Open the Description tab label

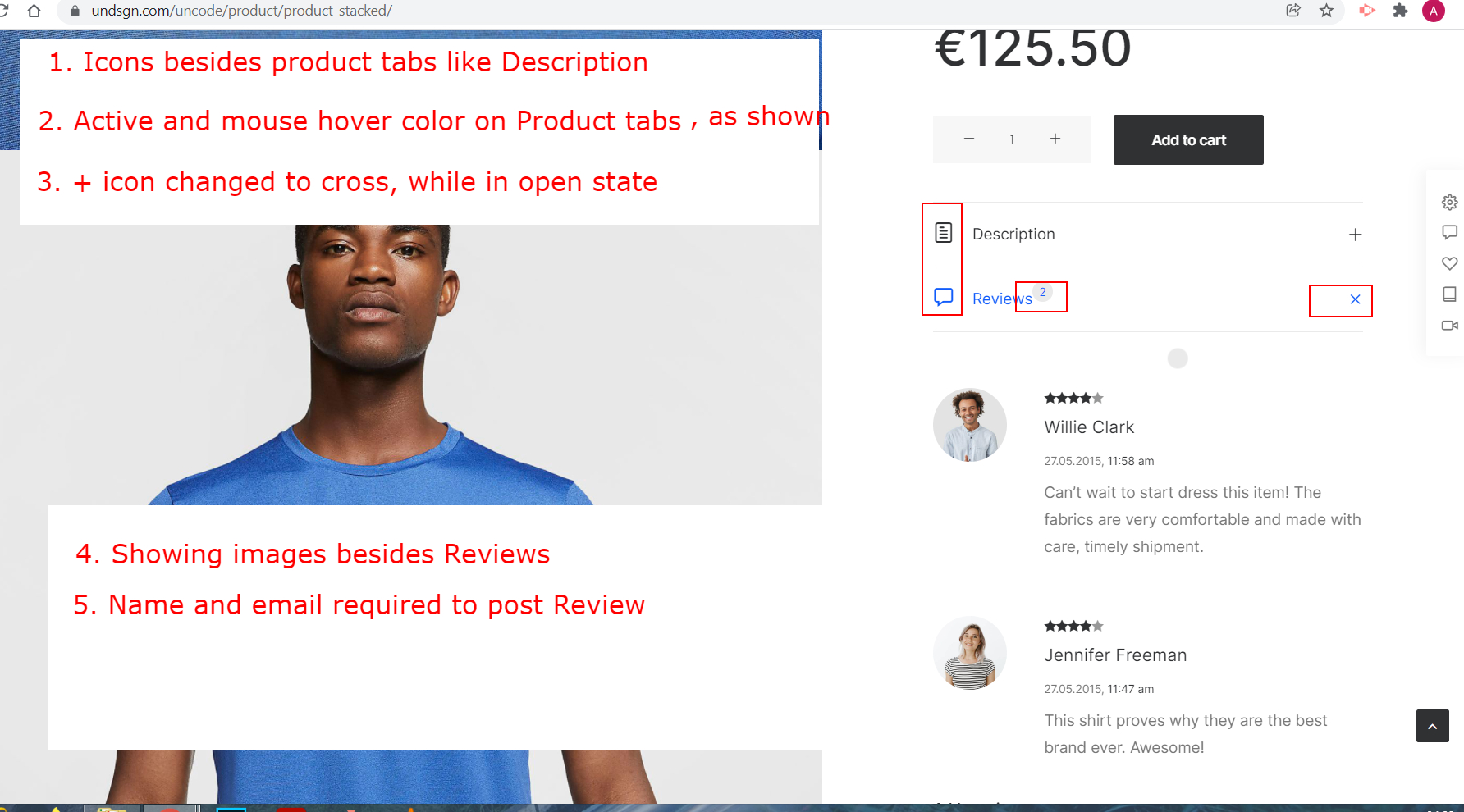click(x=1013, y=234)
